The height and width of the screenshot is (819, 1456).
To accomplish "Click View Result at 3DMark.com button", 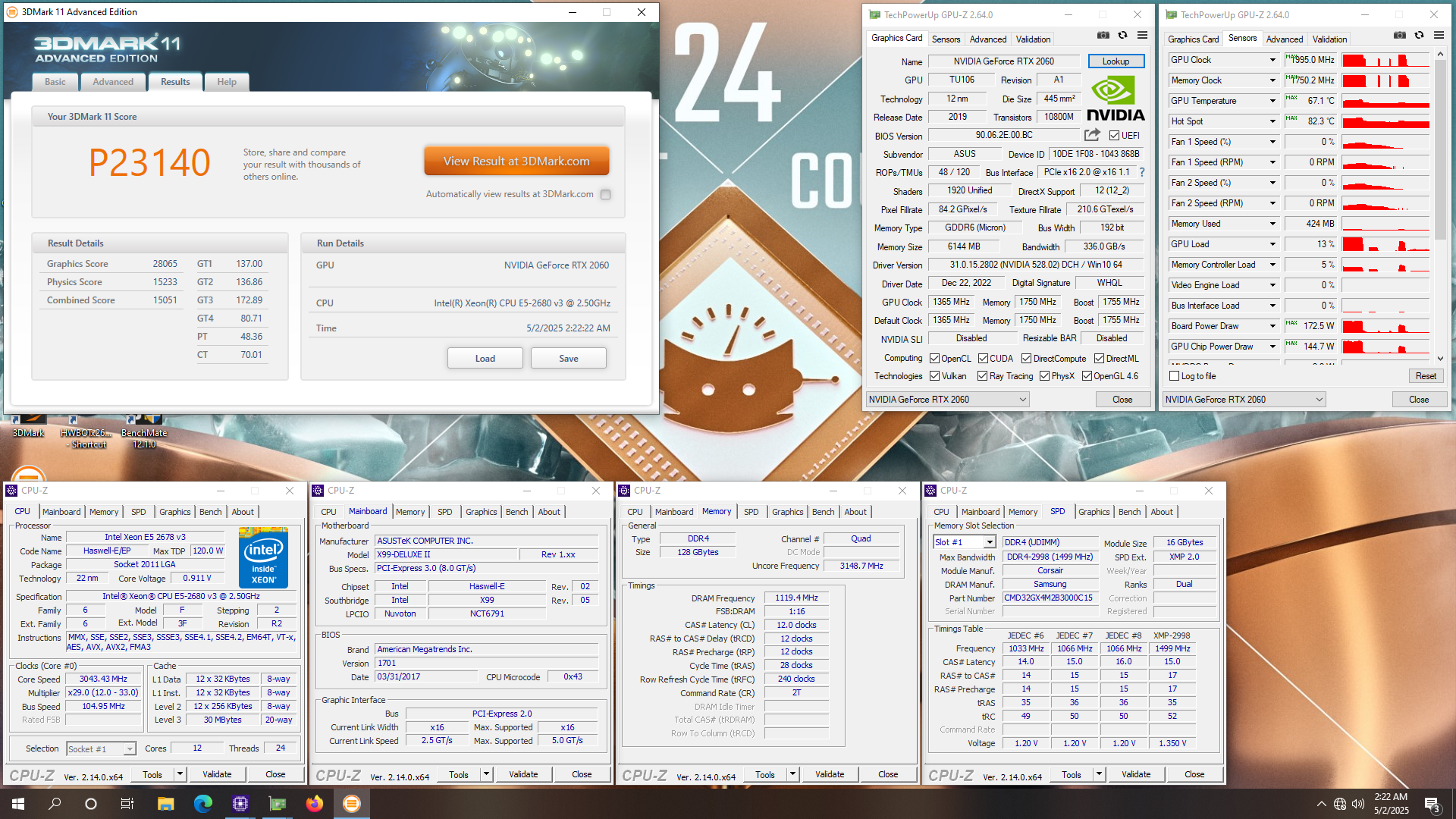I will 516,162.
